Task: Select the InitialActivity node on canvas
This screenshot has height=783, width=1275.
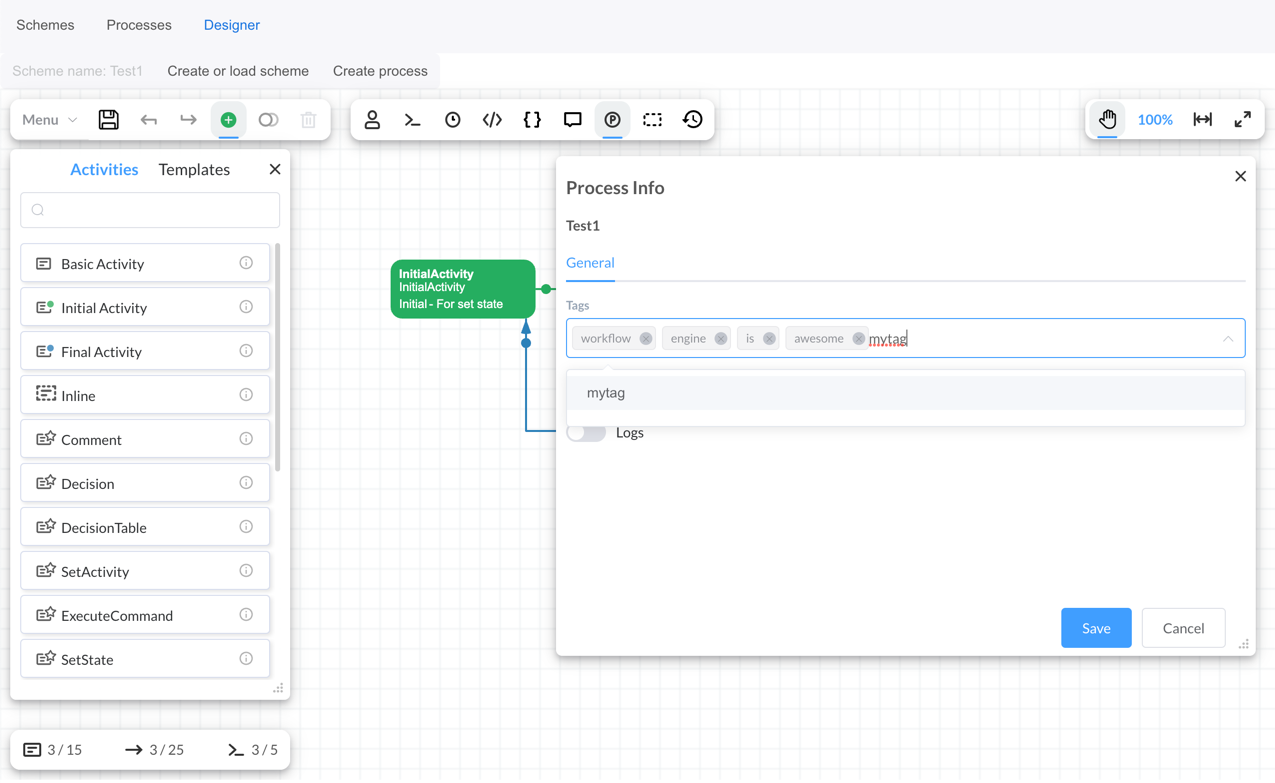Action: click(x=463, y=289)
